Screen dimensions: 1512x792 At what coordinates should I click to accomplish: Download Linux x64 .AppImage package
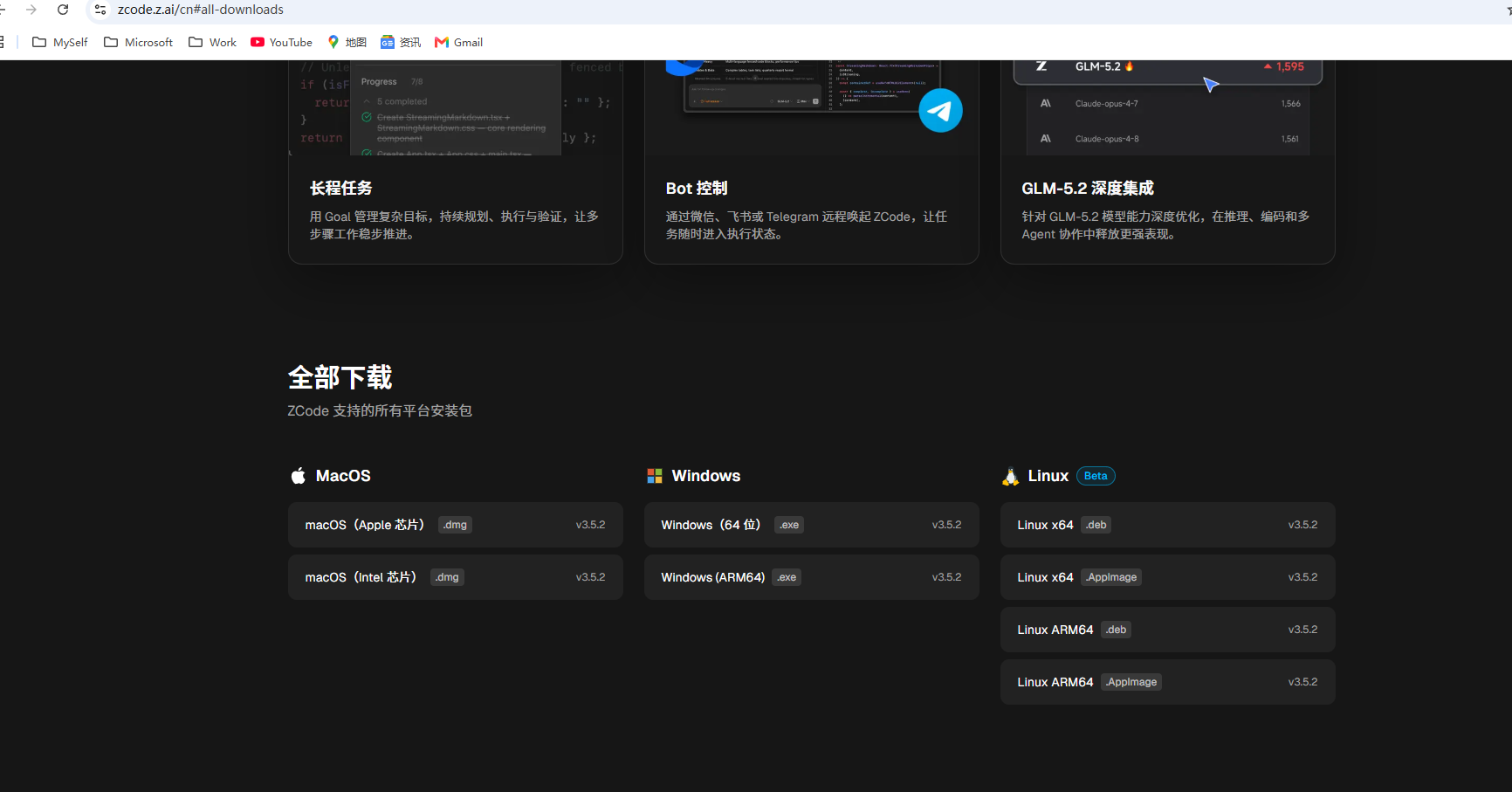pos(1168,577)
